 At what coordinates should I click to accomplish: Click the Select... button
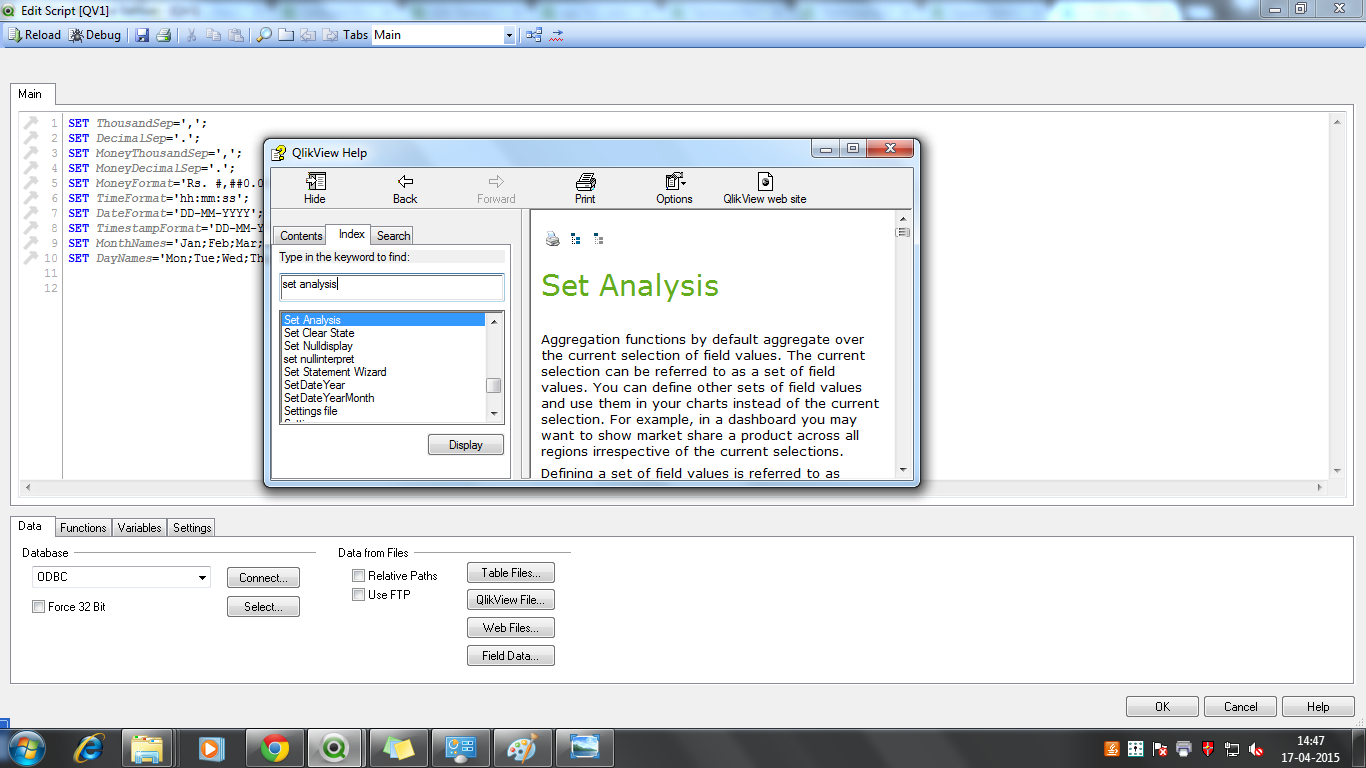[x=263, y=606]
